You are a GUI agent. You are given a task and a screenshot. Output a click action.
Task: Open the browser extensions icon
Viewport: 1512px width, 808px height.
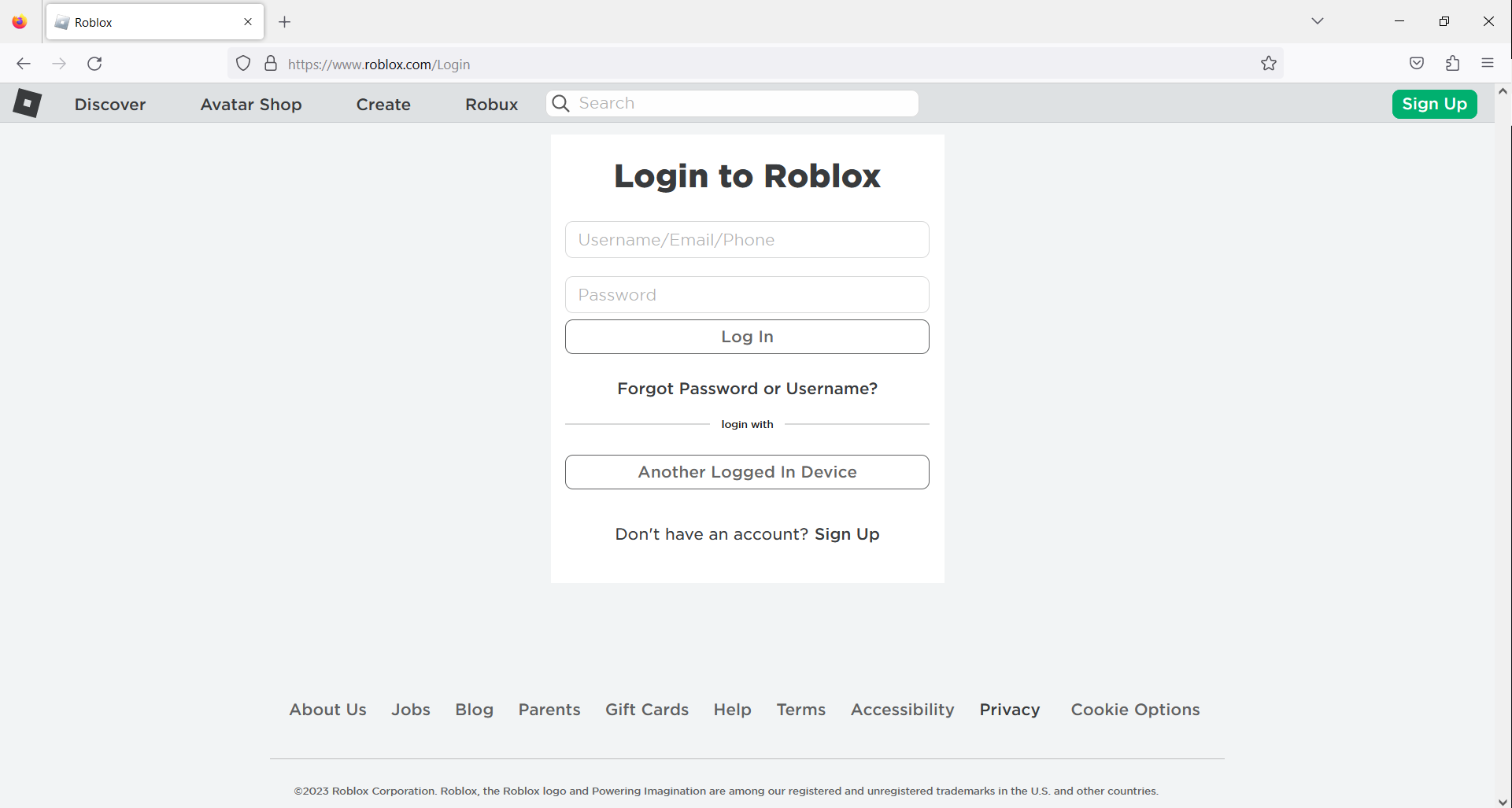point(1452,63)
